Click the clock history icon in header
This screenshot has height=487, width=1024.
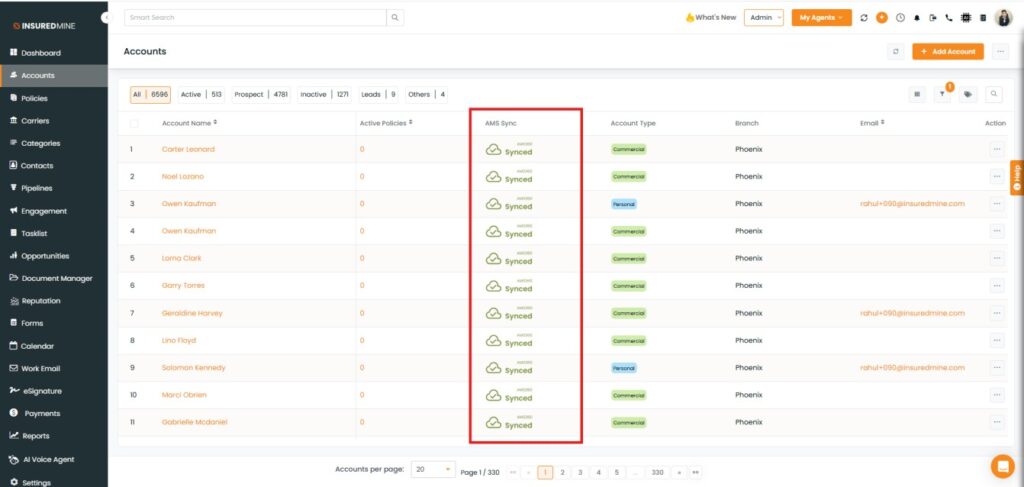coord(899,18)
